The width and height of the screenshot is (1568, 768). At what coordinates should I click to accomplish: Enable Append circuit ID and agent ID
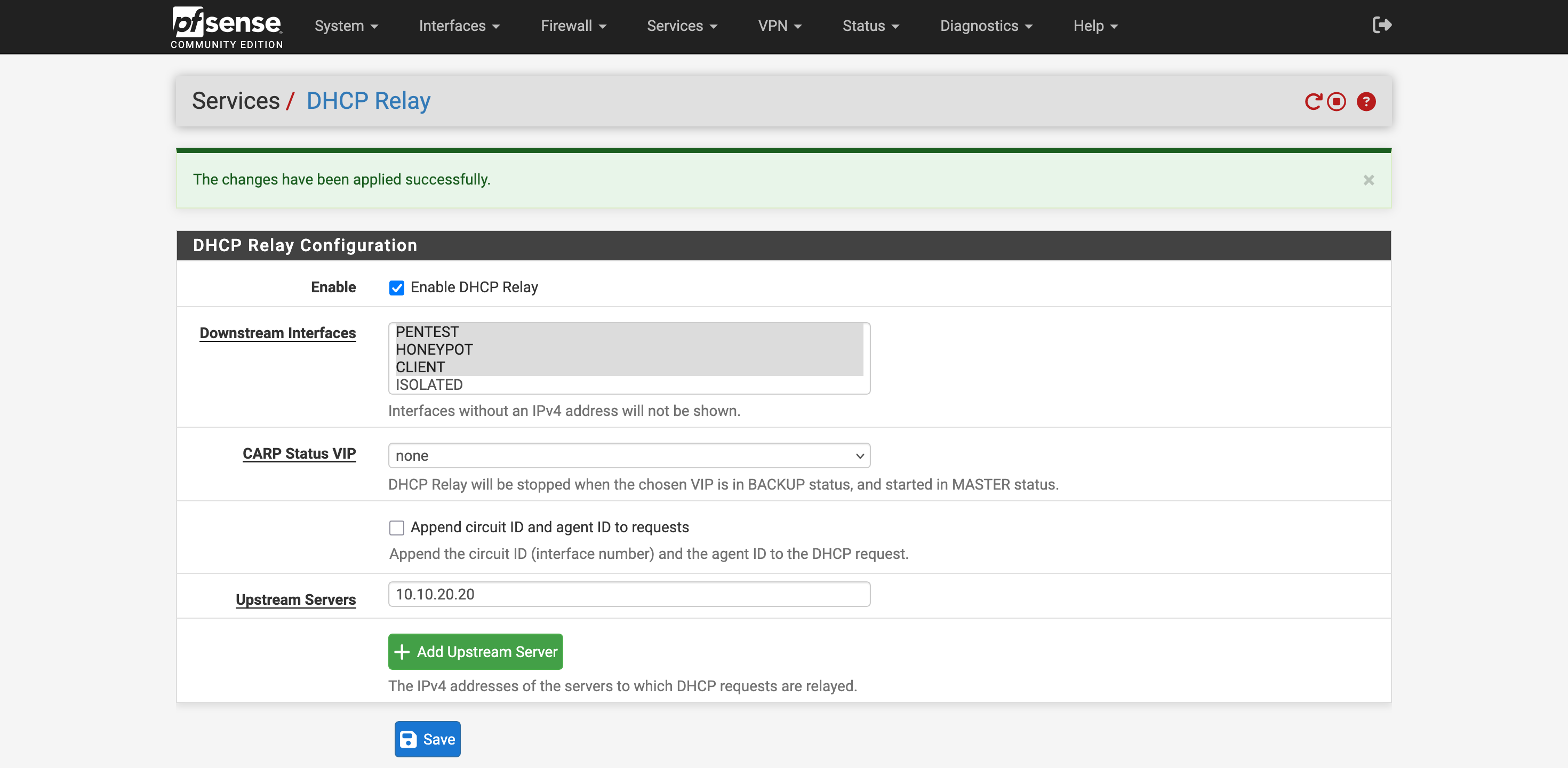[x=396, y=527]
